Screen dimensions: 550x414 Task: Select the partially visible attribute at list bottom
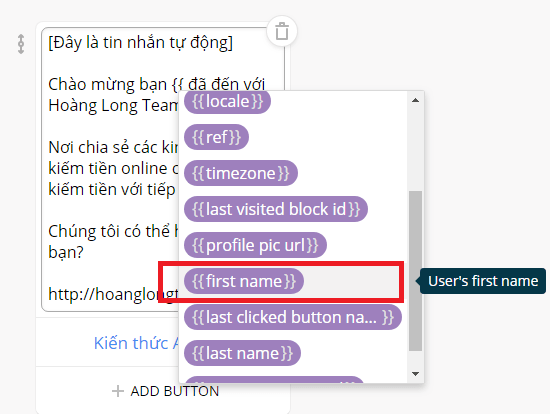(274, 380)
